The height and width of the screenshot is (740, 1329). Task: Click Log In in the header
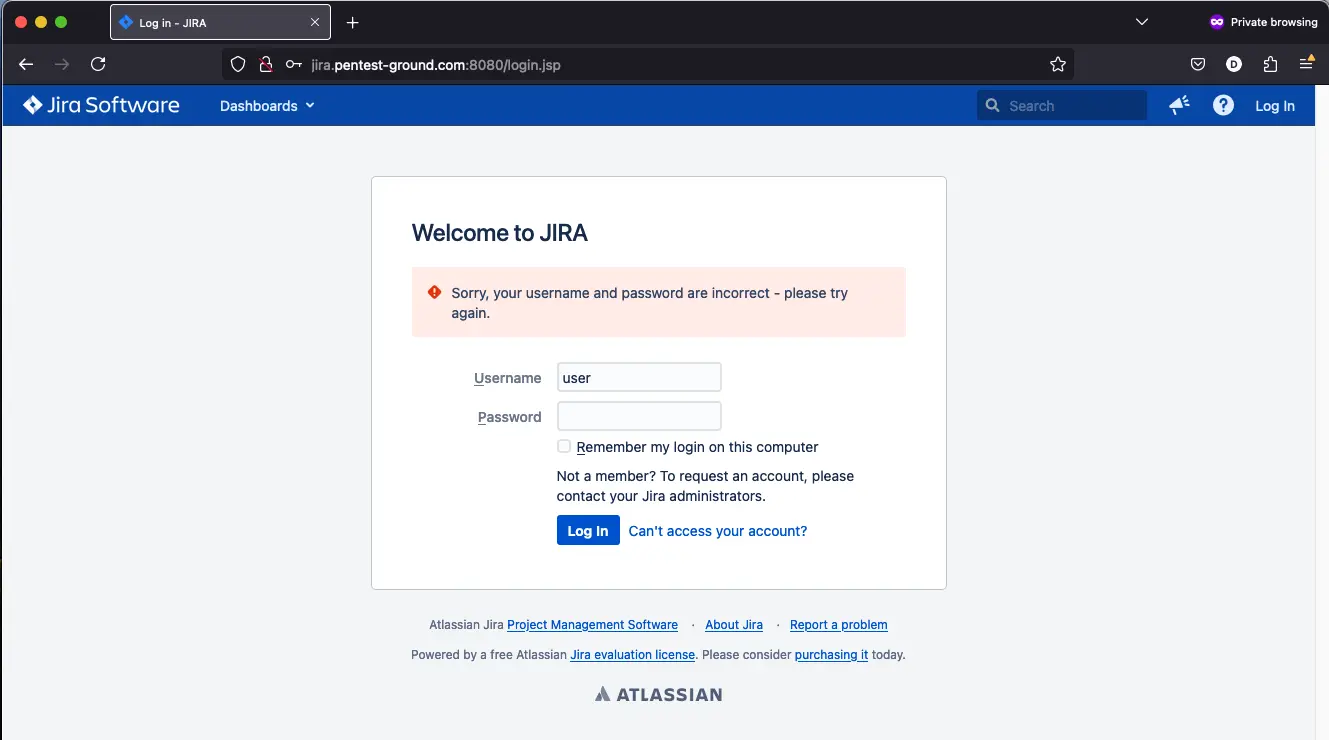[x=1275, y=106]
